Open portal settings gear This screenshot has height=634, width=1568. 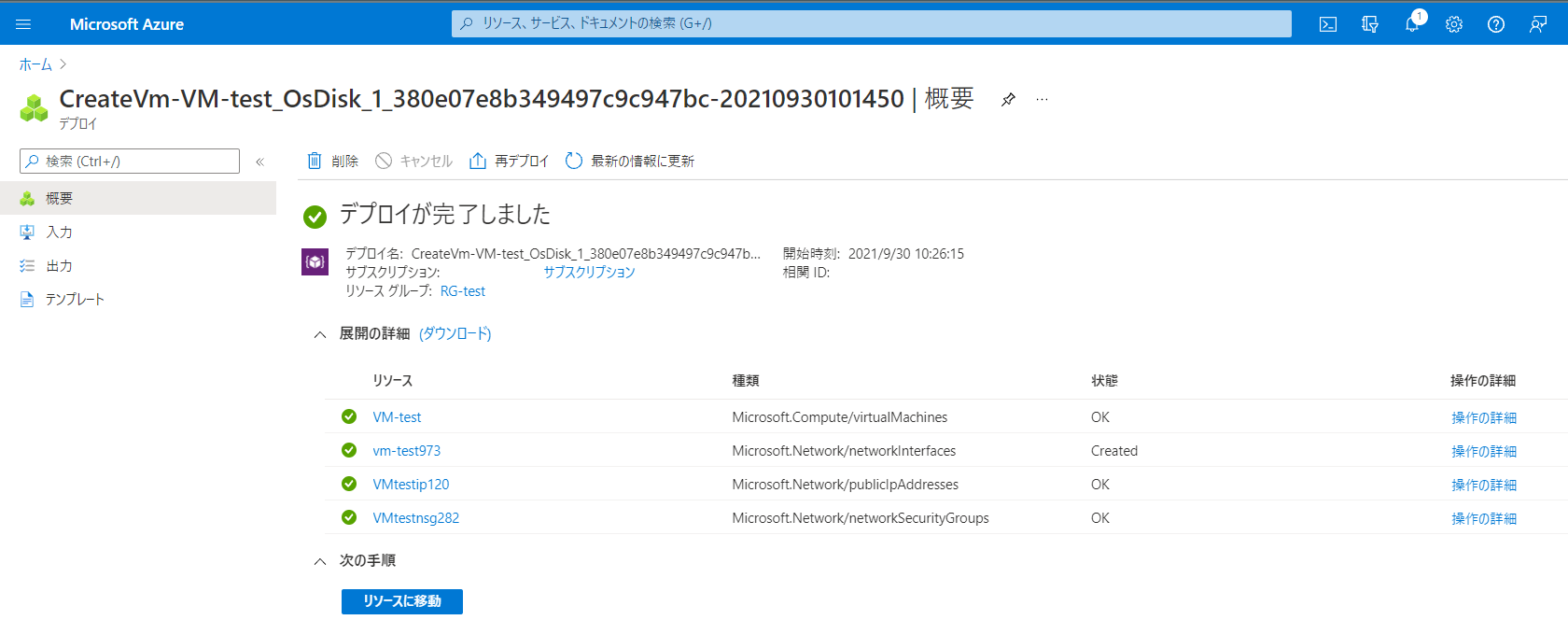pyautogui.click(x=1454, y=24)
